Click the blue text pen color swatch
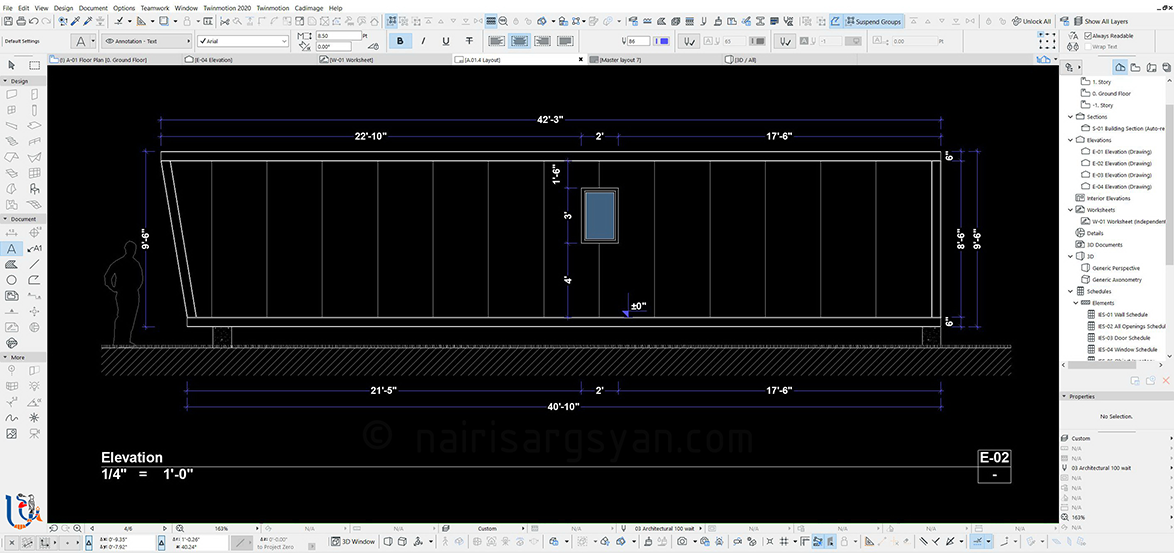The height and width of the screenshot is (553, 1174). pos(662,41)
